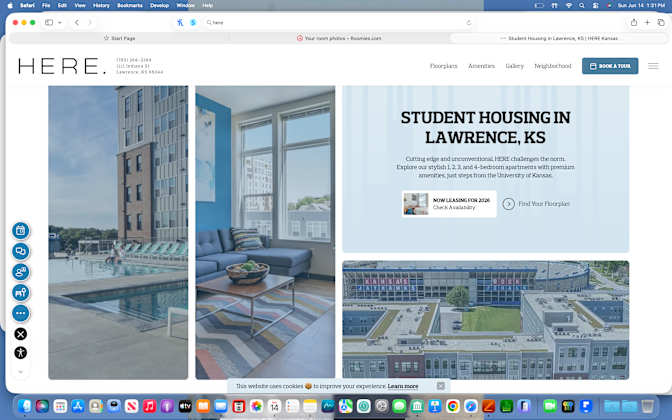Screen dimensions: 672x420
Task: Toggle the Safari sidebar button
Action: click(49, 22)
